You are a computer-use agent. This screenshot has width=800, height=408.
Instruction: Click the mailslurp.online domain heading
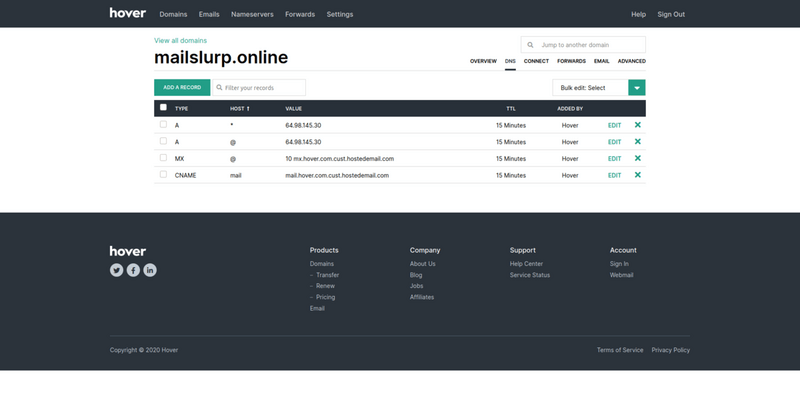click(221, 57)
